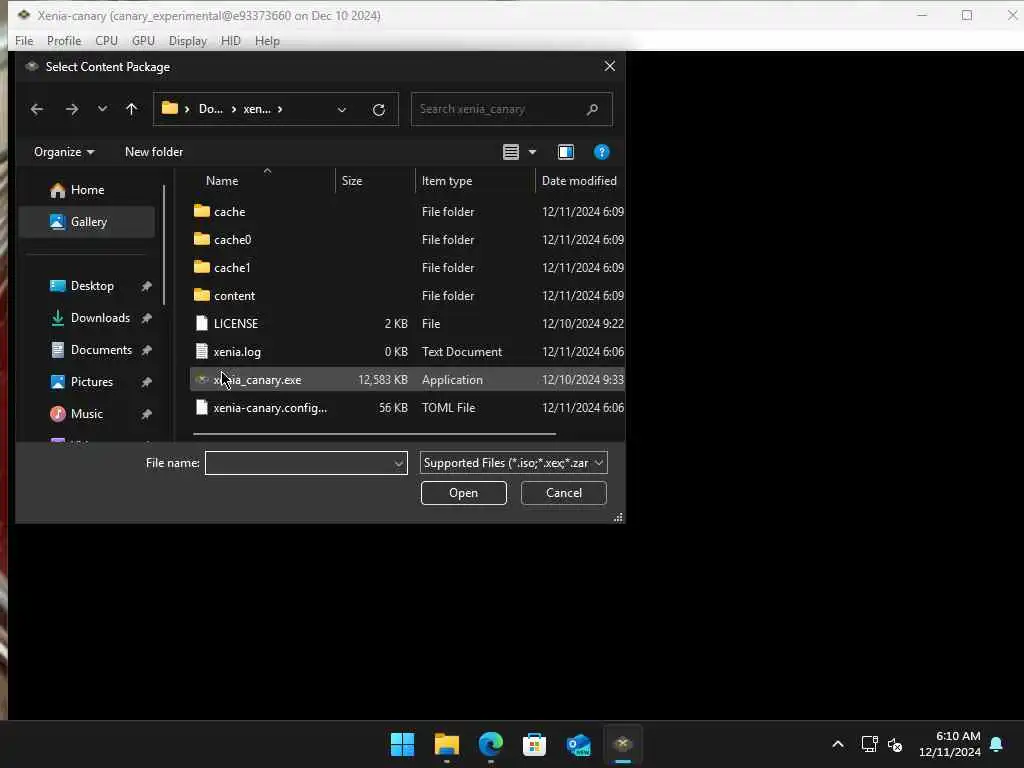The image size is (1024, 768).
Task: Click the search magnifier icon
Action: tap(592, 109)
